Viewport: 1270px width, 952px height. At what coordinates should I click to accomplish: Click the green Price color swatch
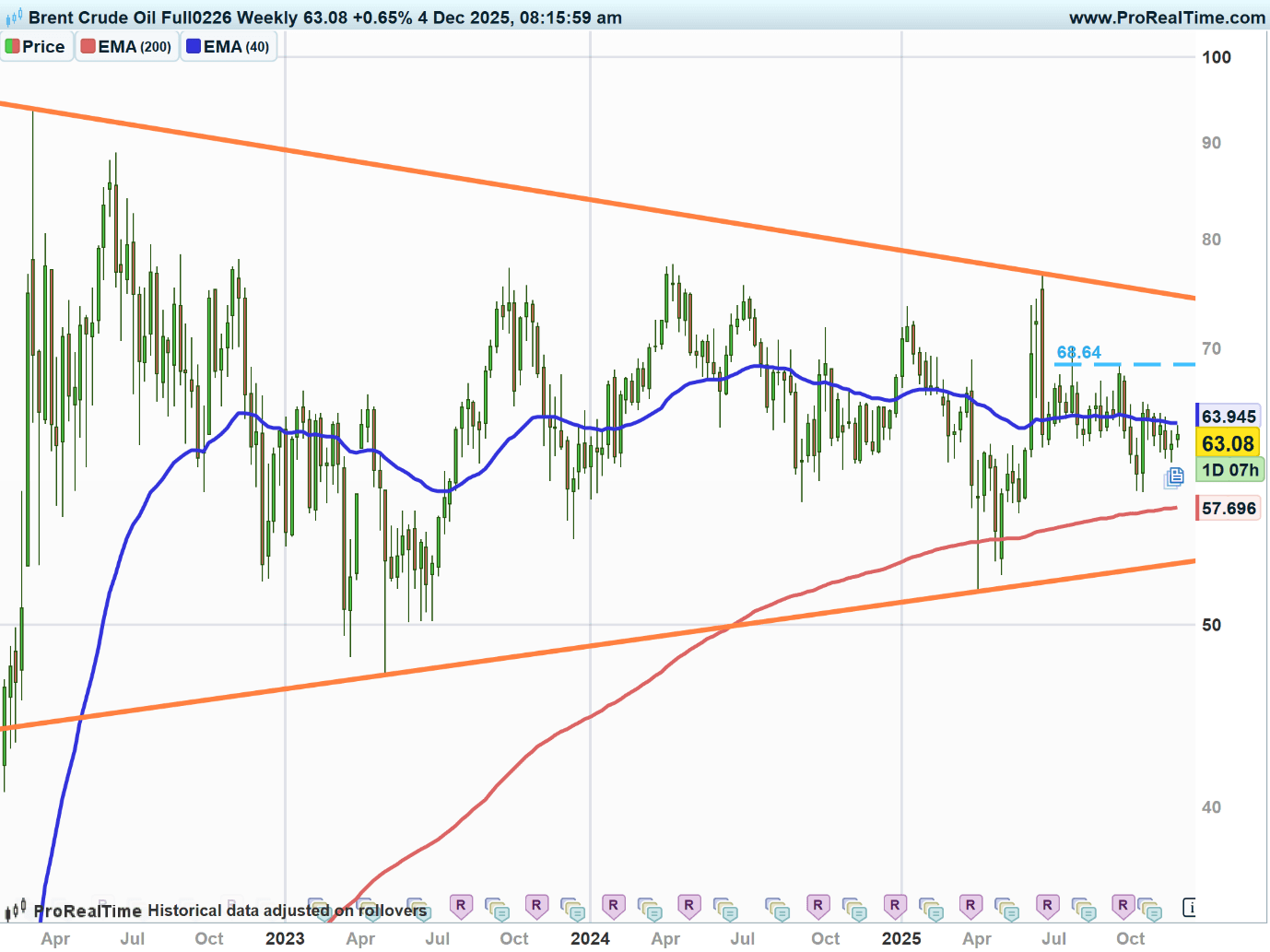[x=12, y=46]
